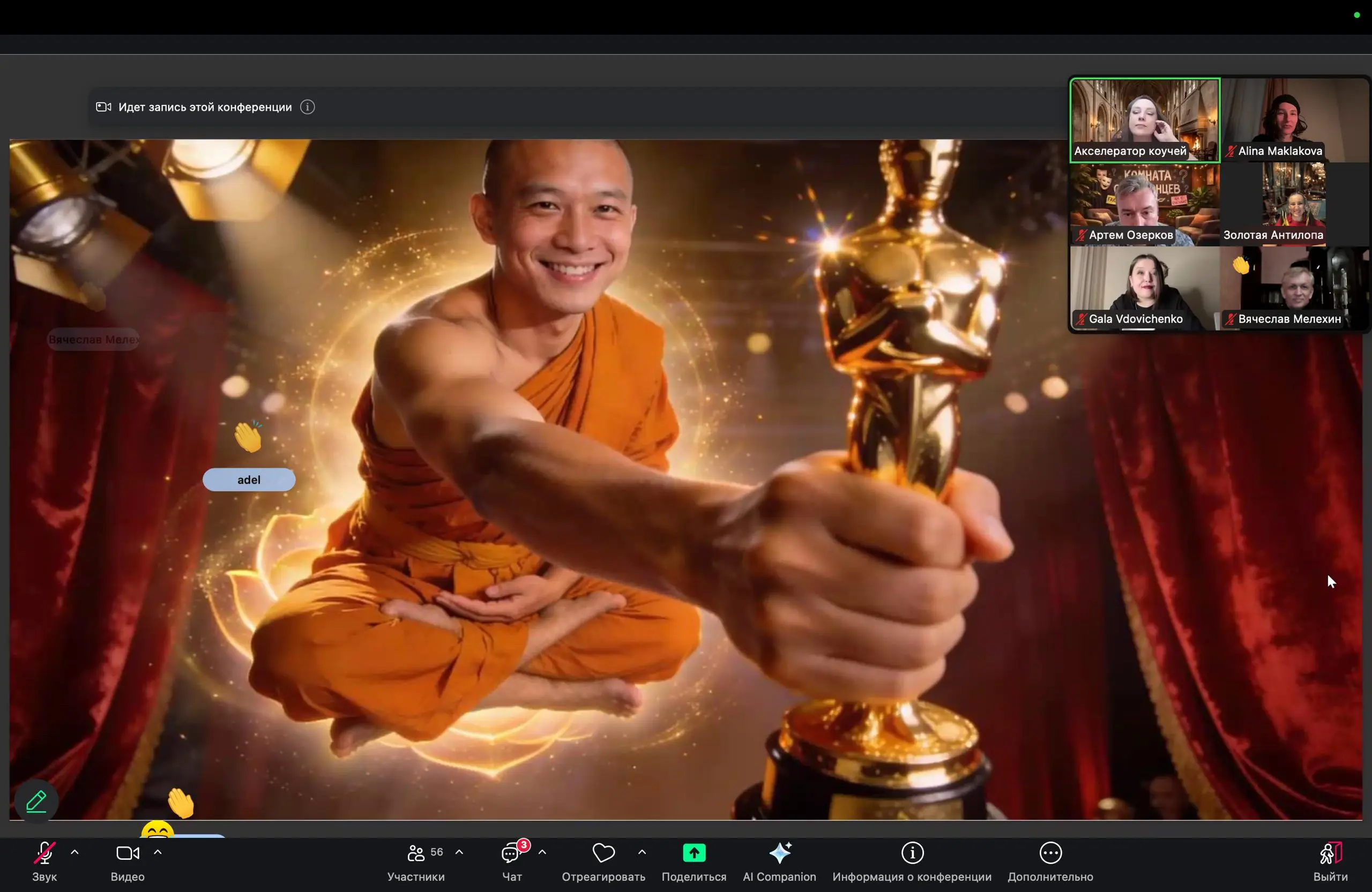1372x892 pixels.
Task: Click the recording camera icon in the banner
Action: [104, 107]
